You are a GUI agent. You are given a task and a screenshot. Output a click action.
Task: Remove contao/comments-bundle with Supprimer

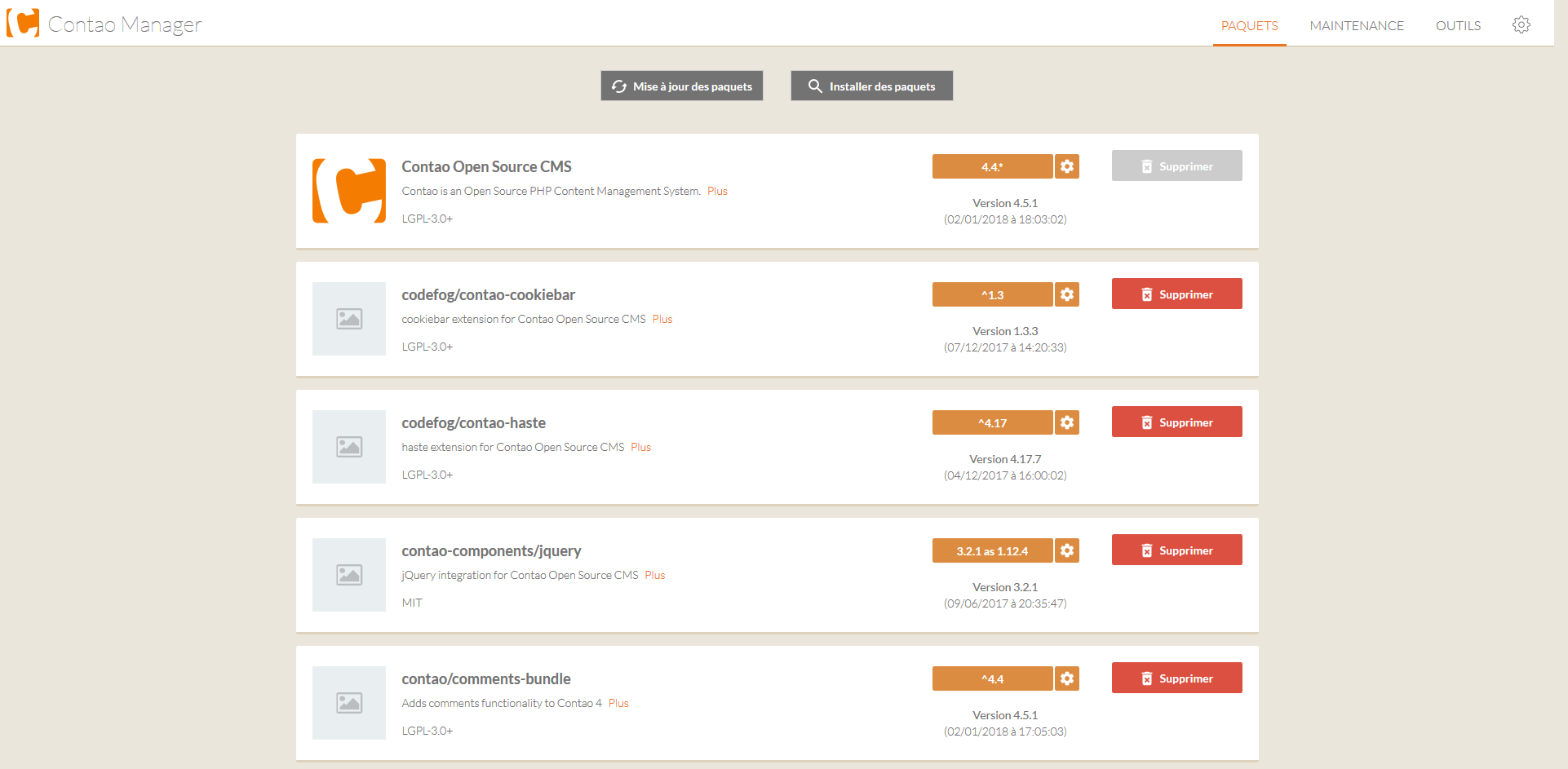coord(1176,678)
